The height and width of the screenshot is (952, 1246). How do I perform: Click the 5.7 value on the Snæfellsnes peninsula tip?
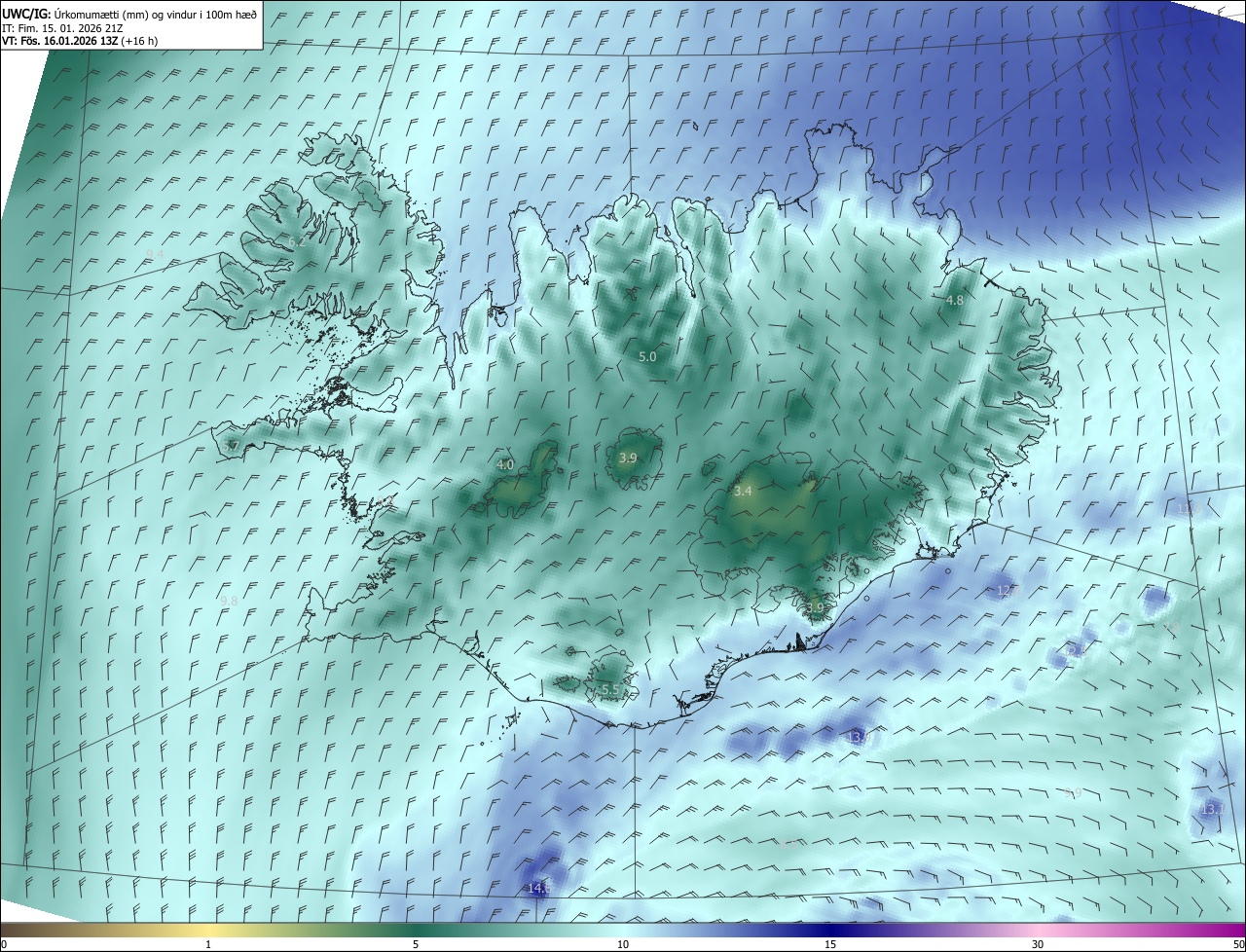(x=231, y=446)
